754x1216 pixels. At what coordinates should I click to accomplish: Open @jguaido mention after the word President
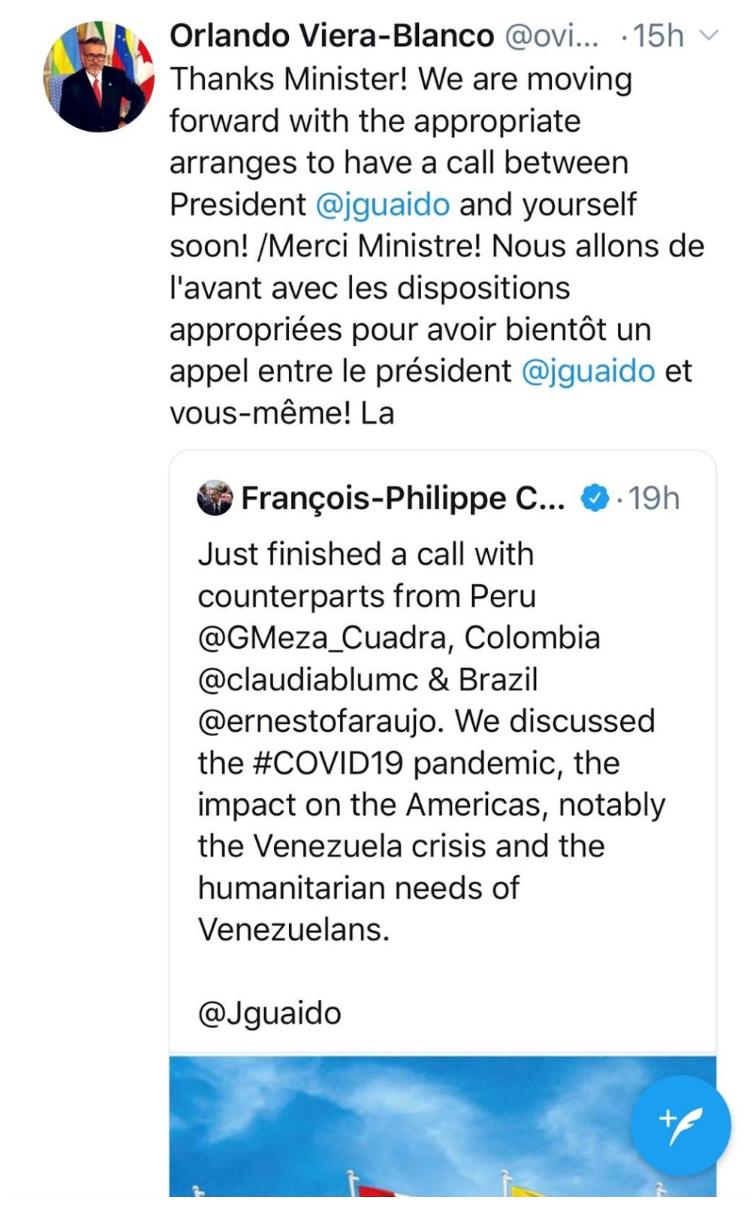(x=382, y=204)
